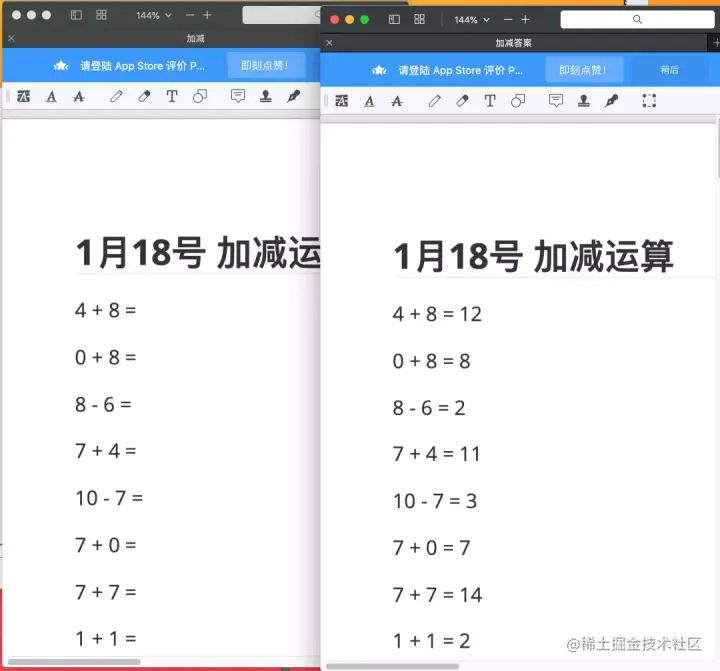This screenshot has width=720, height=671.
Task: Click the line 4 + 8 = 12
Action: point(437,315)
